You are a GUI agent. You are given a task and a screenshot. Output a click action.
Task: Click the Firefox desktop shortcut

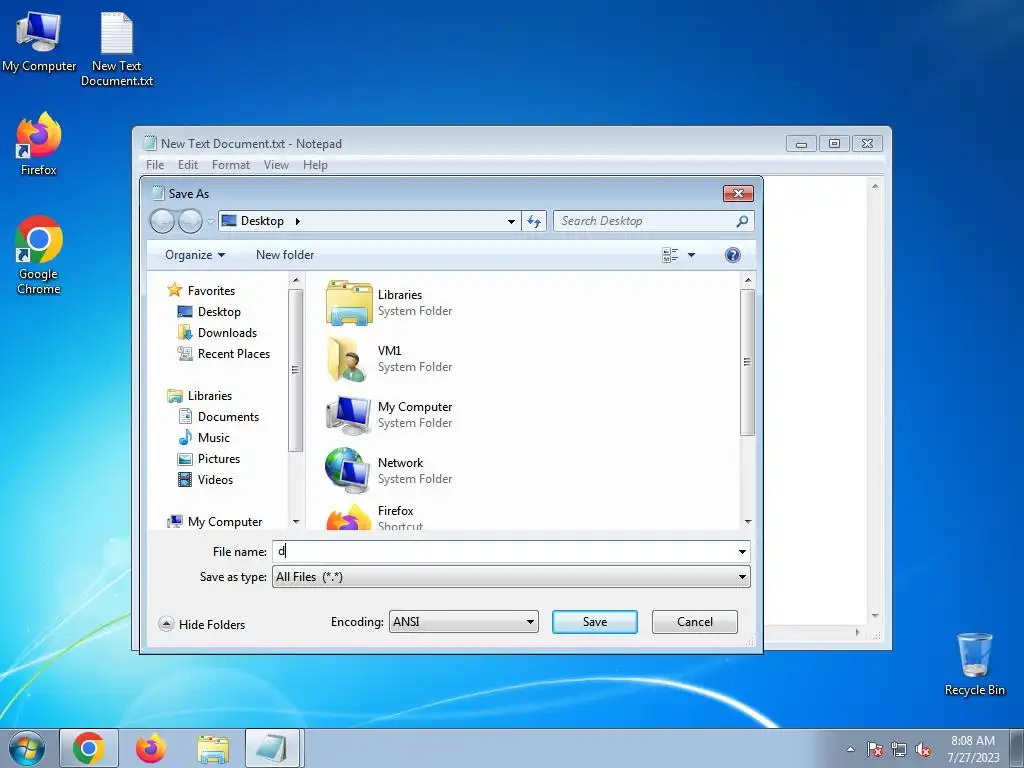pos(39,144)
